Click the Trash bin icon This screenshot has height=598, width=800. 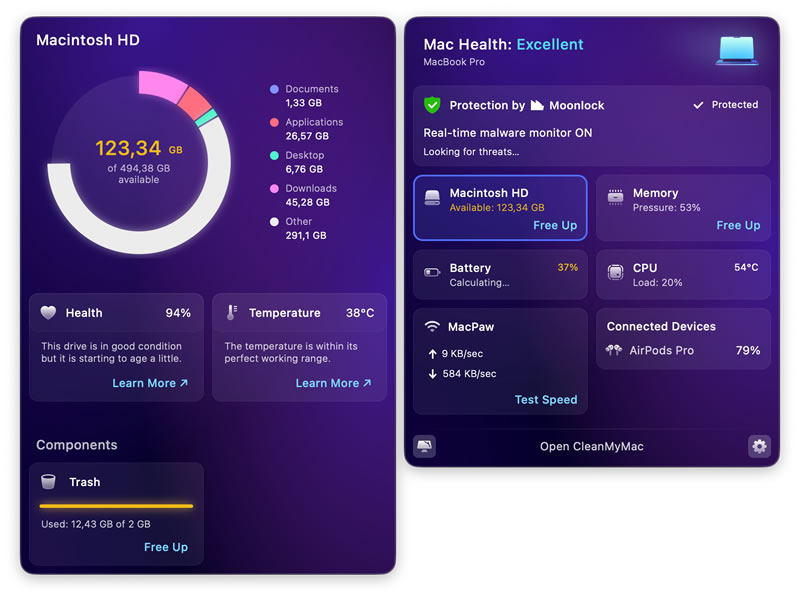[x=48, y=482]
